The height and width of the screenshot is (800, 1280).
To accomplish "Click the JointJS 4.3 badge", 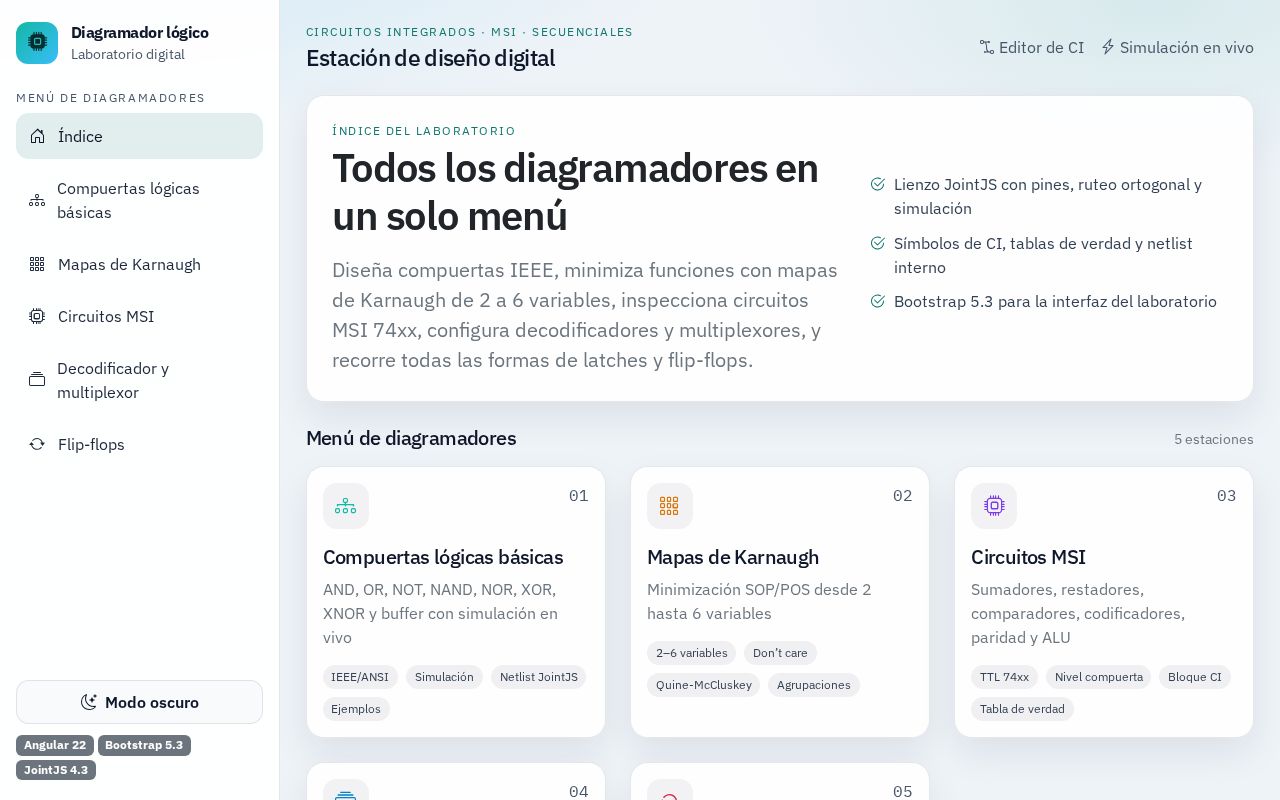I will (x=56, y=770).
